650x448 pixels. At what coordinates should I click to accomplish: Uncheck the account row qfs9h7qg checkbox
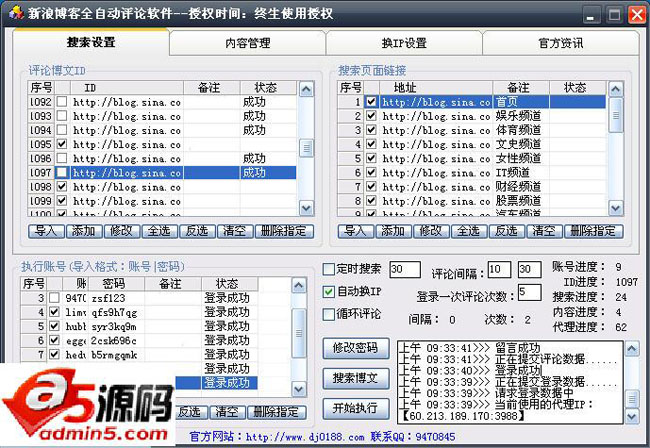pyautogui.click(x=54, y=312)
